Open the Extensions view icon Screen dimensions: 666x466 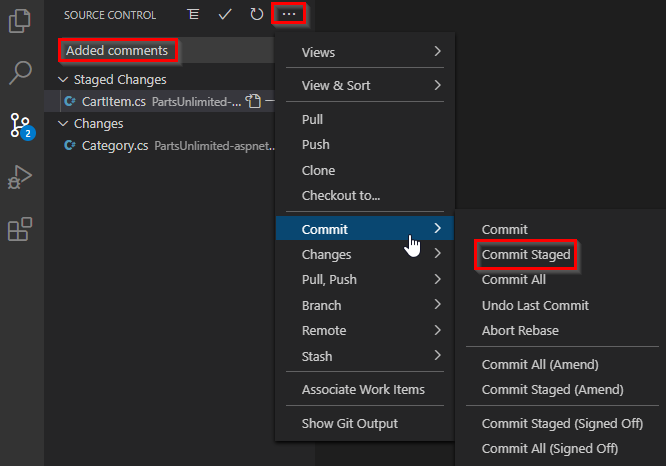coord(20,230)
